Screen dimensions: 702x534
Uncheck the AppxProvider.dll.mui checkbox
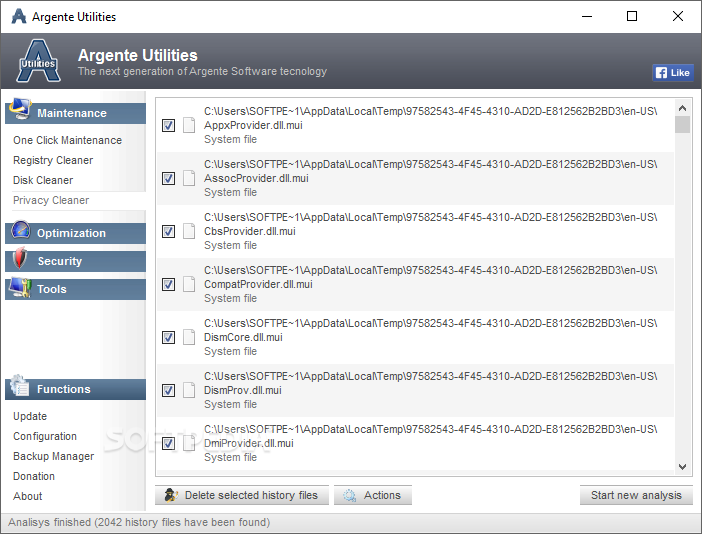[x=168, y=125]
